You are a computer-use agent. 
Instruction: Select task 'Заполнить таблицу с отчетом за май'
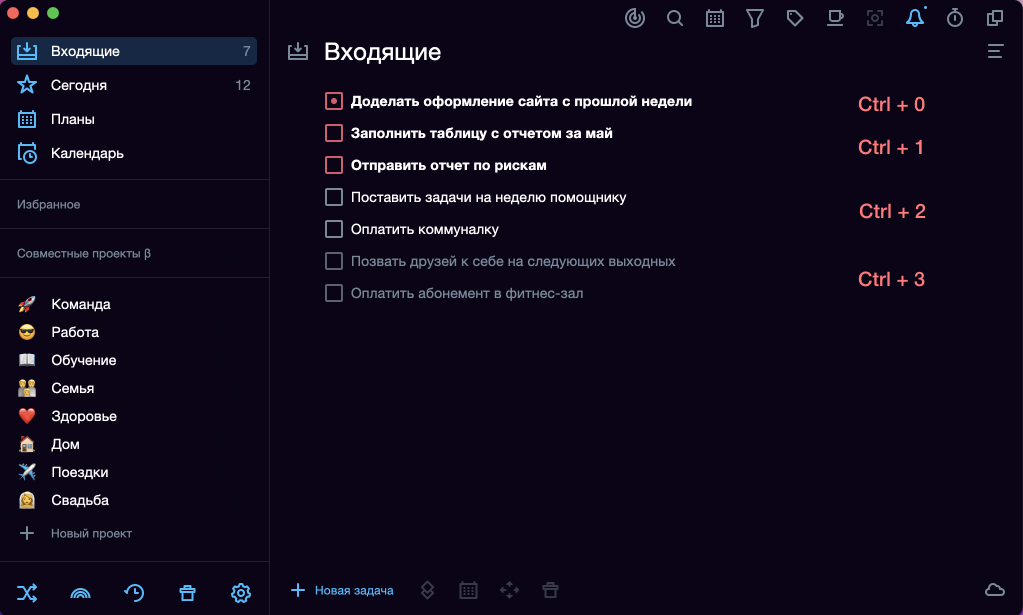click(x=481, y=133)
